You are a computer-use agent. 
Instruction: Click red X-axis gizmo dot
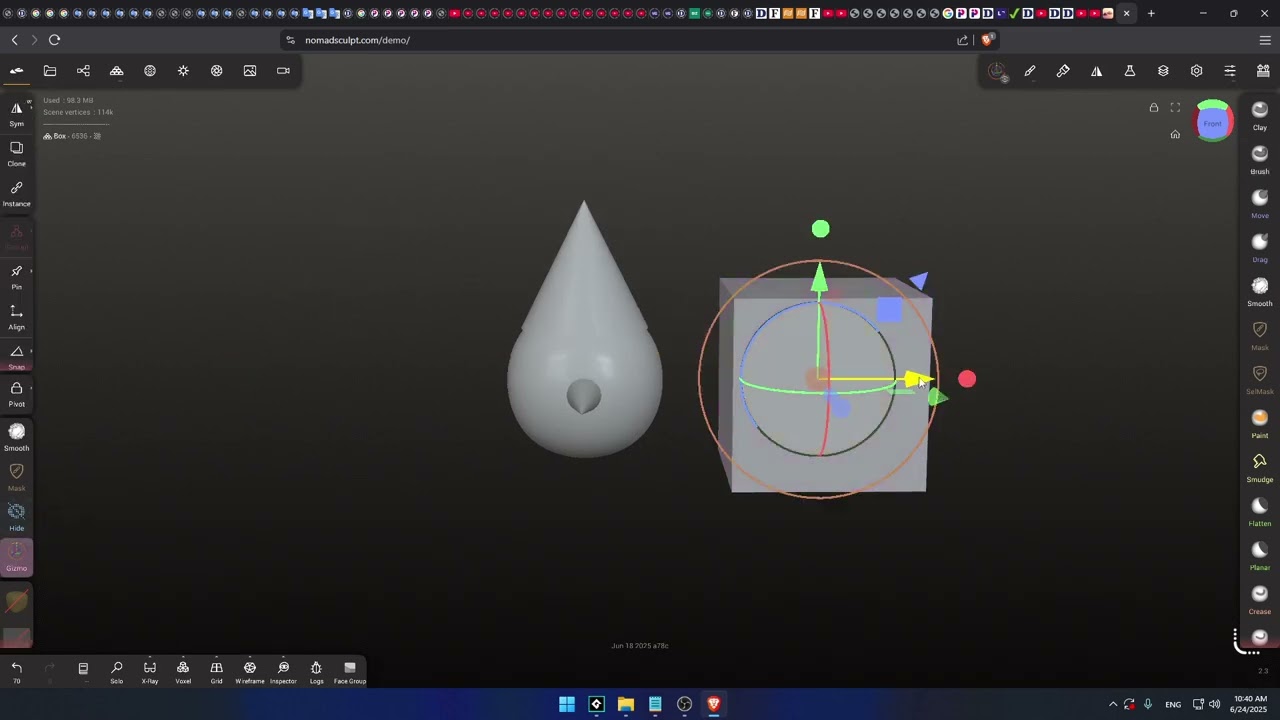(967, 379)
